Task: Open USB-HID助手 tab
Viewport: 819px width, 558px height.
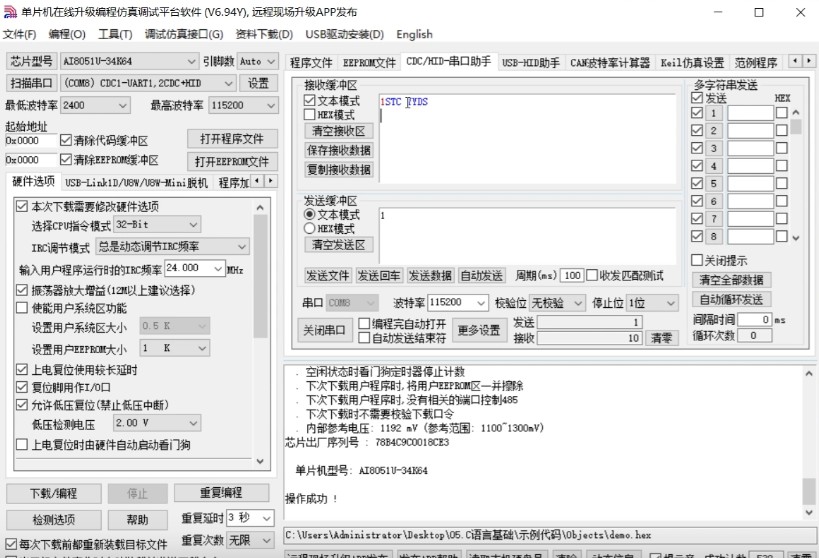Action: 531,63
